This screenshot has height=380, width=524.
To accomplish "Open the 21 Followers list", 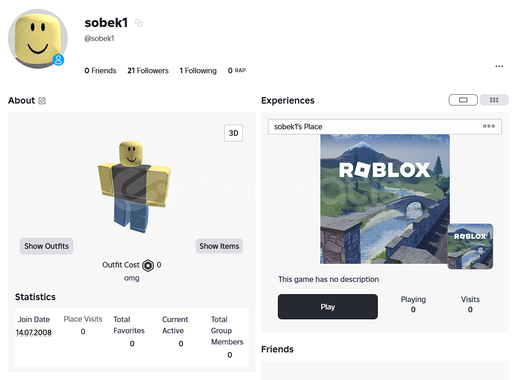I will coord(148,71).
